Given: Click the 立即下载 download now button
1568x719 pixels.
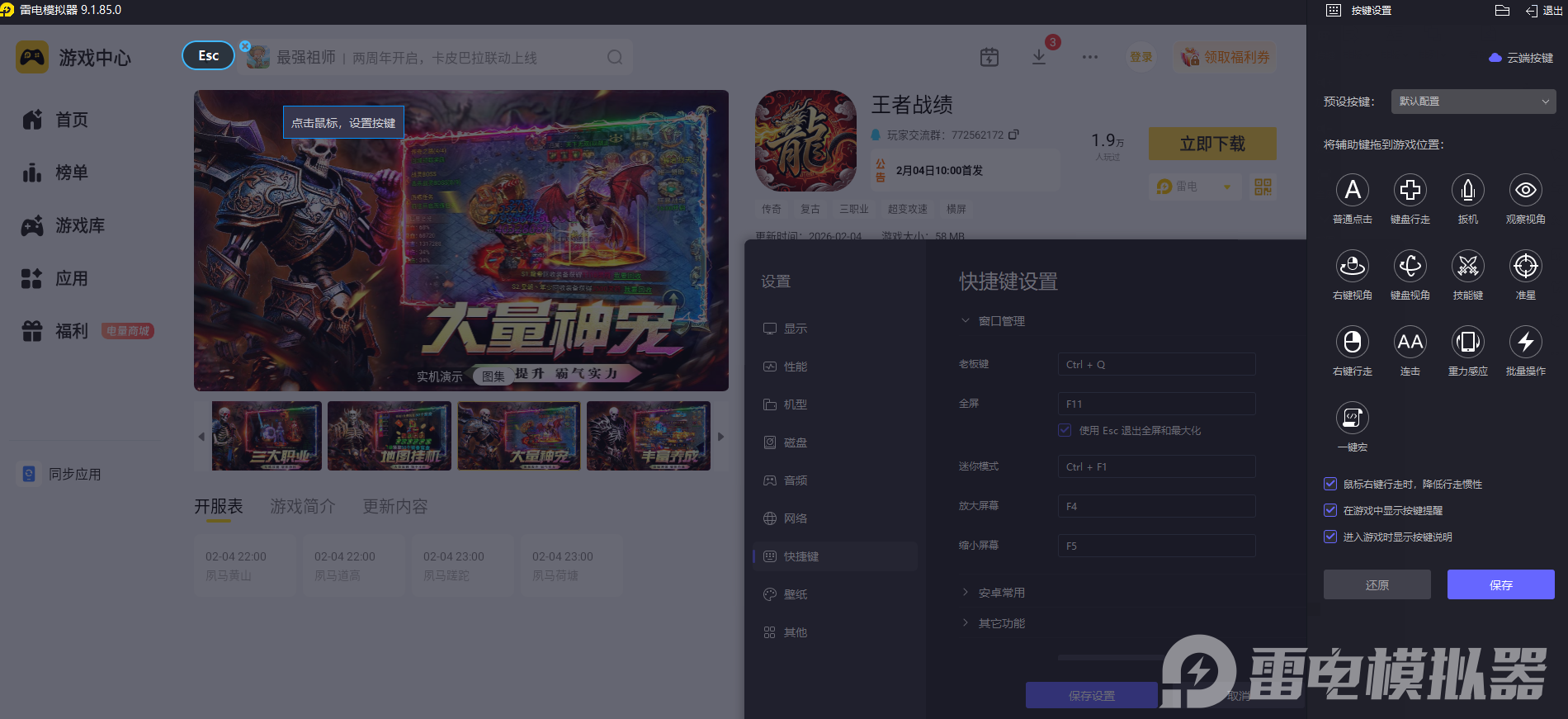Looking at the screenshot, I should tap(1212, 144).
